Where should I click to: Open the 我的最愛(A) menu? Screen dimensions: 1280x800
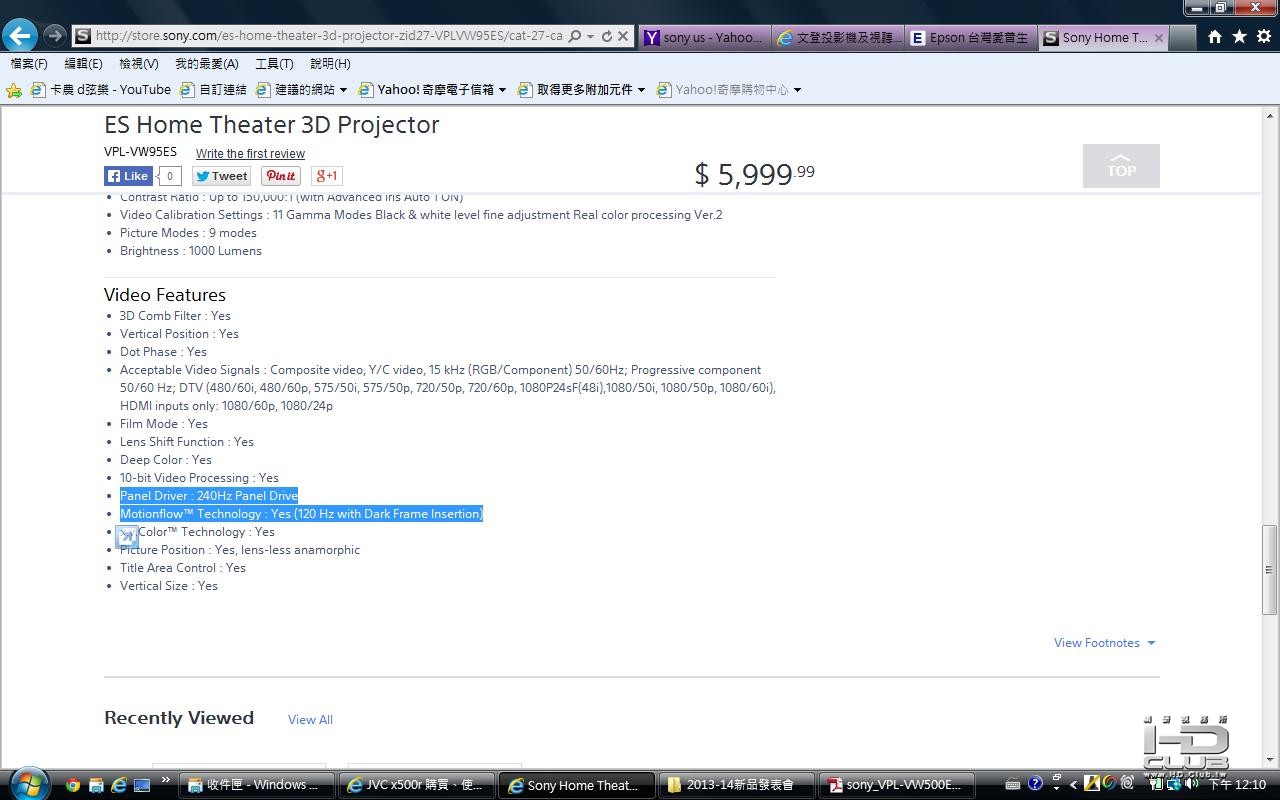coord(206,63)
